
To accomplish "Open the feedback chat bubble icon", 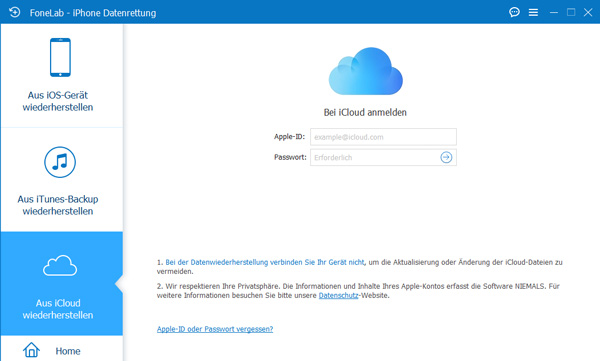I will (x=514, y=12).
